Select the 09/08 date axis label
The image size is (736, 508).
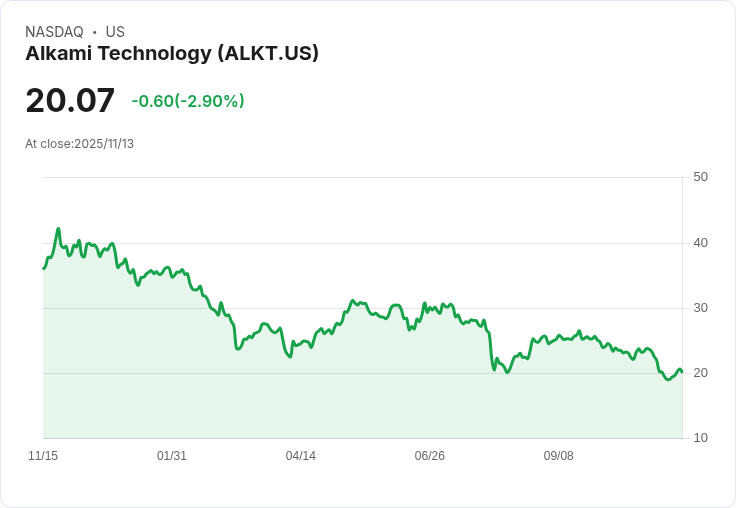point(559,455)
